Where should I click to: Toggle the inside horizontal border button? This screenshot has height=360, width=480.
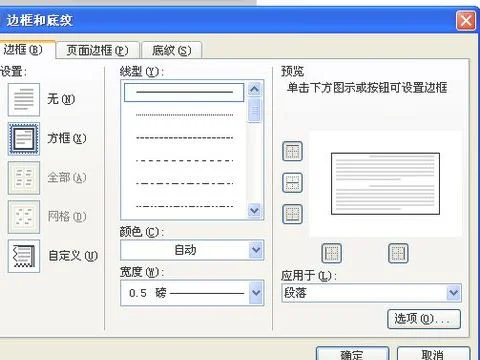point(292,183)
